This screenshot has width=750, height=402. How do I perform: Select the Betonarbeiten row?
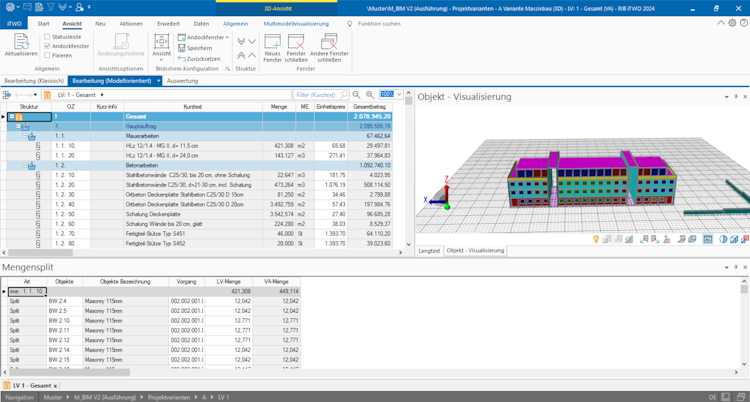click(x=201, y=166)
